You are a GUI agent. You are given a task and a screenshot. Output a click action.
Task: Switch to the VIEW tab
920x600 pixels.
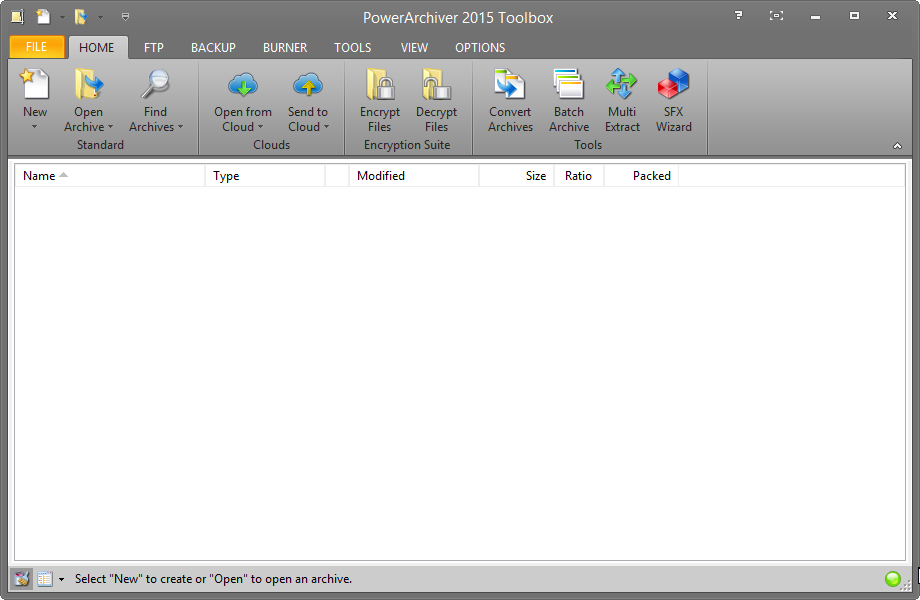tap(414, 48)
